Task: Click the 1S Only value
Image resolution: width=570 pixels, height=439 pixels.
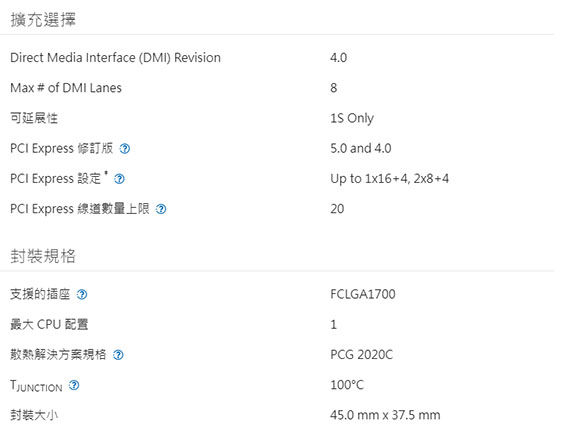Action: tap(352, 118)
